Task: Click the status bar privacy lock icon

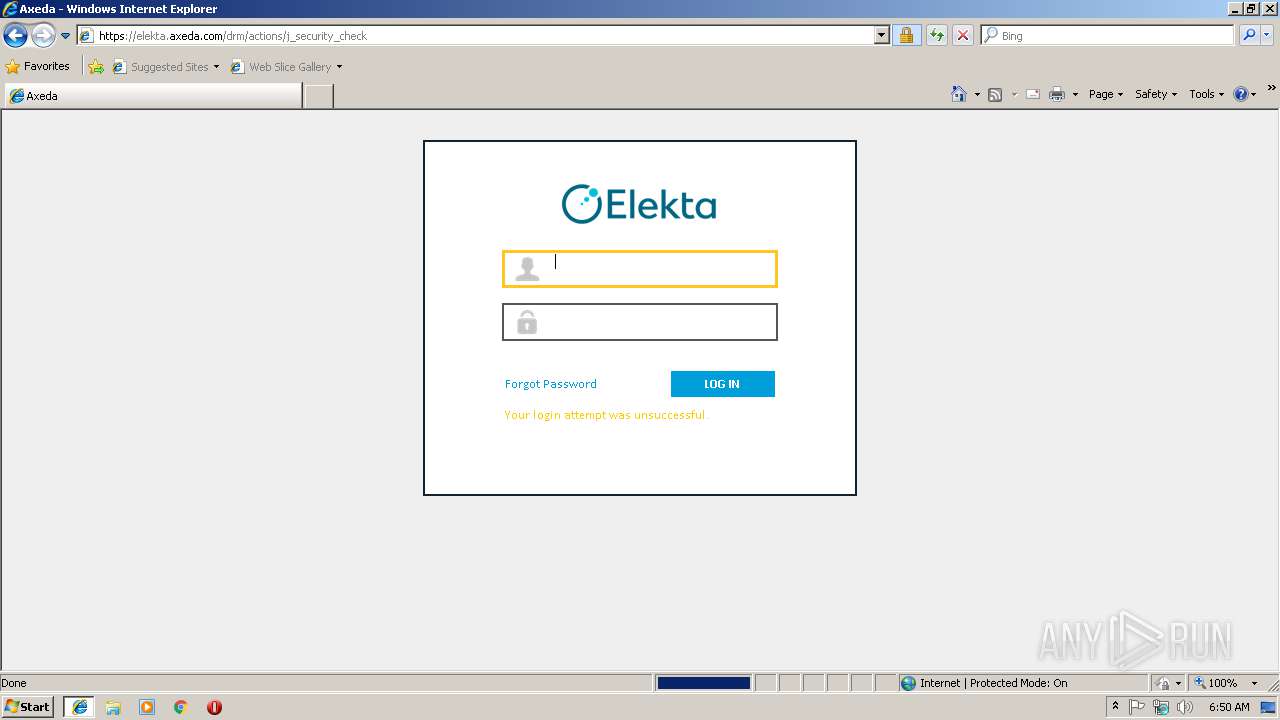Action: 1164,683
